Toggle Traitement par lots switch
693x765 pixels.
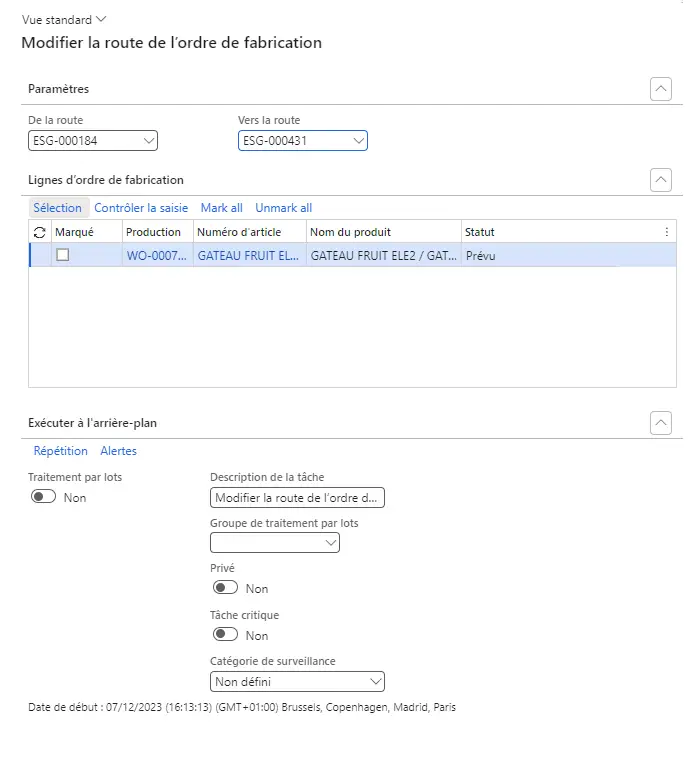[43, 497]
